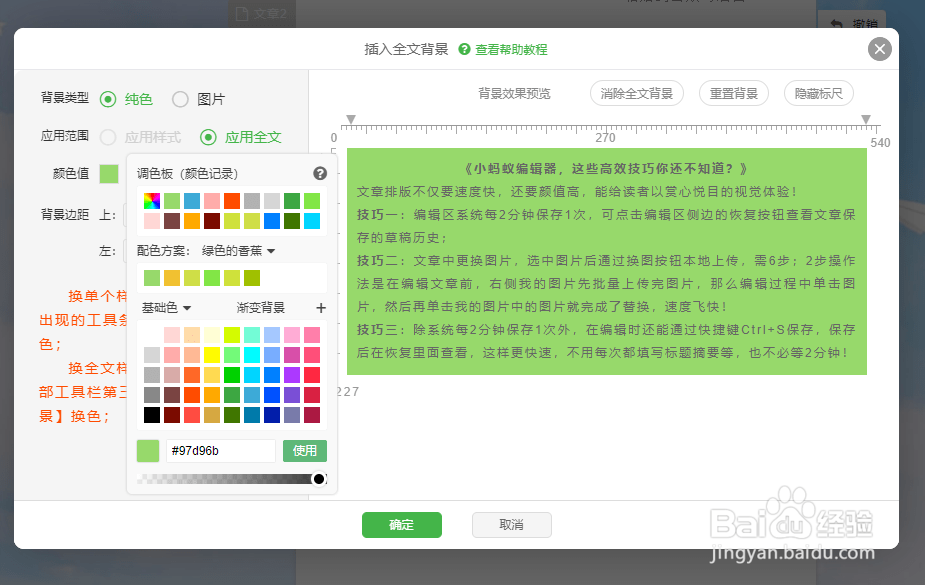Click the slider handle at the palette bottom
Viewport: 925px width, 585px height.
(318, 478)
